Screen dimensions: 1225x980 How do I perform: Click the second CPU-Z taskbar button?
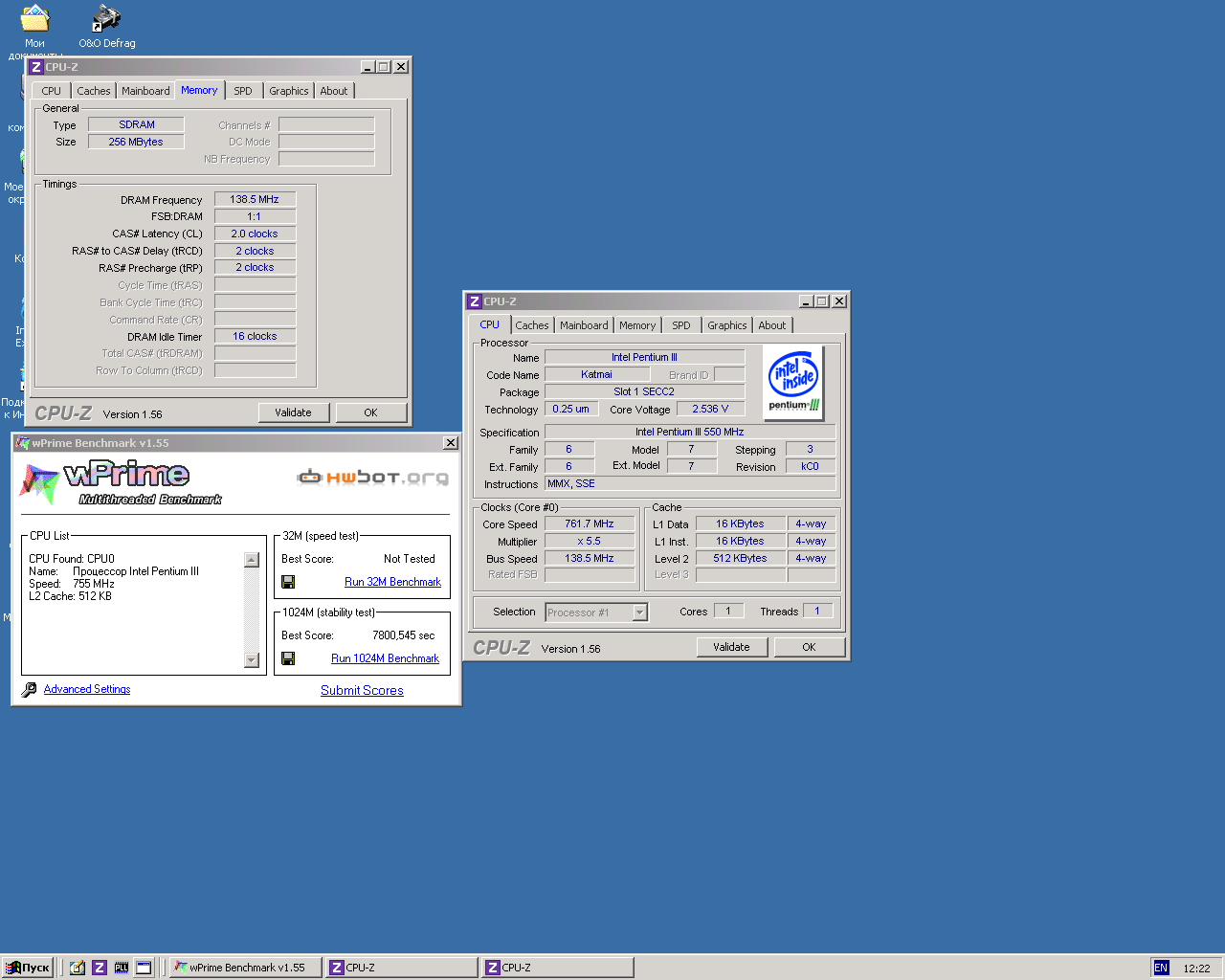click(x=557, y=968)
